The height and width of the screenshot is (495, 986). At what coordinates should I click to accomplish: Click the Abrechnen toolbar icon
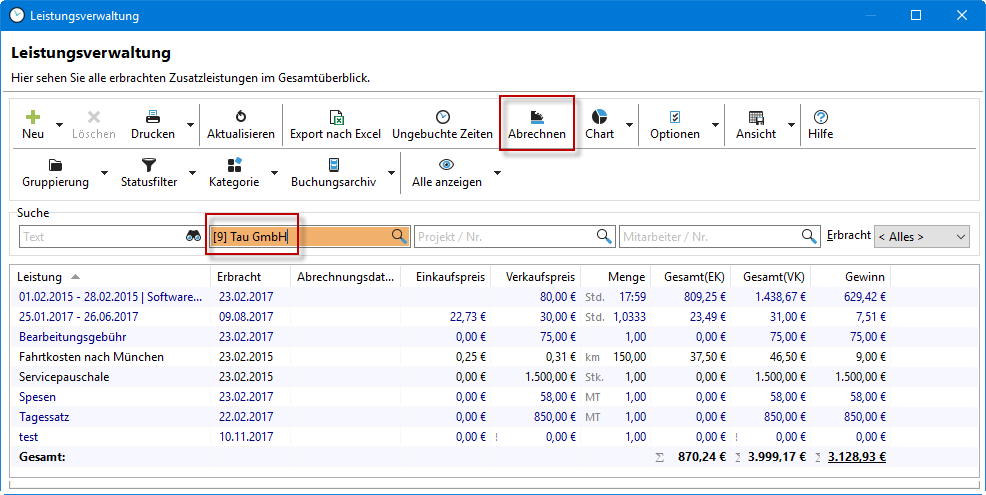pyautogui.click(x=537, y=116)
